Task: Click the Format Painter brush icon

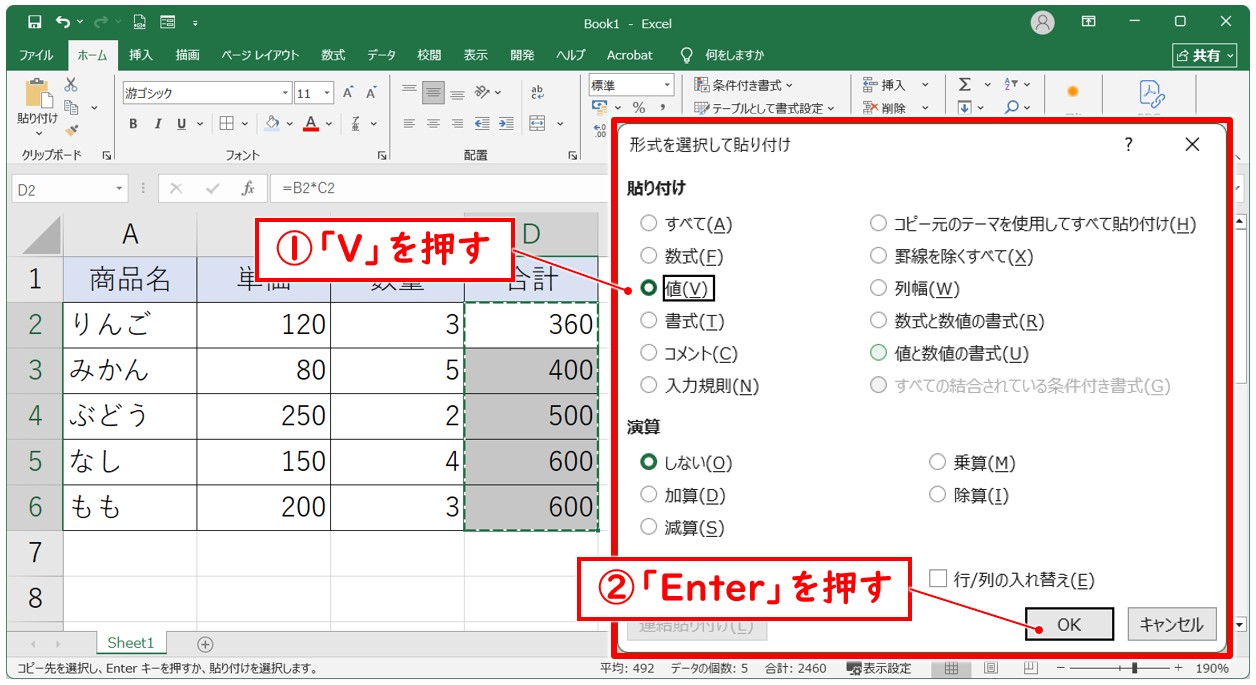Action: 71,129
